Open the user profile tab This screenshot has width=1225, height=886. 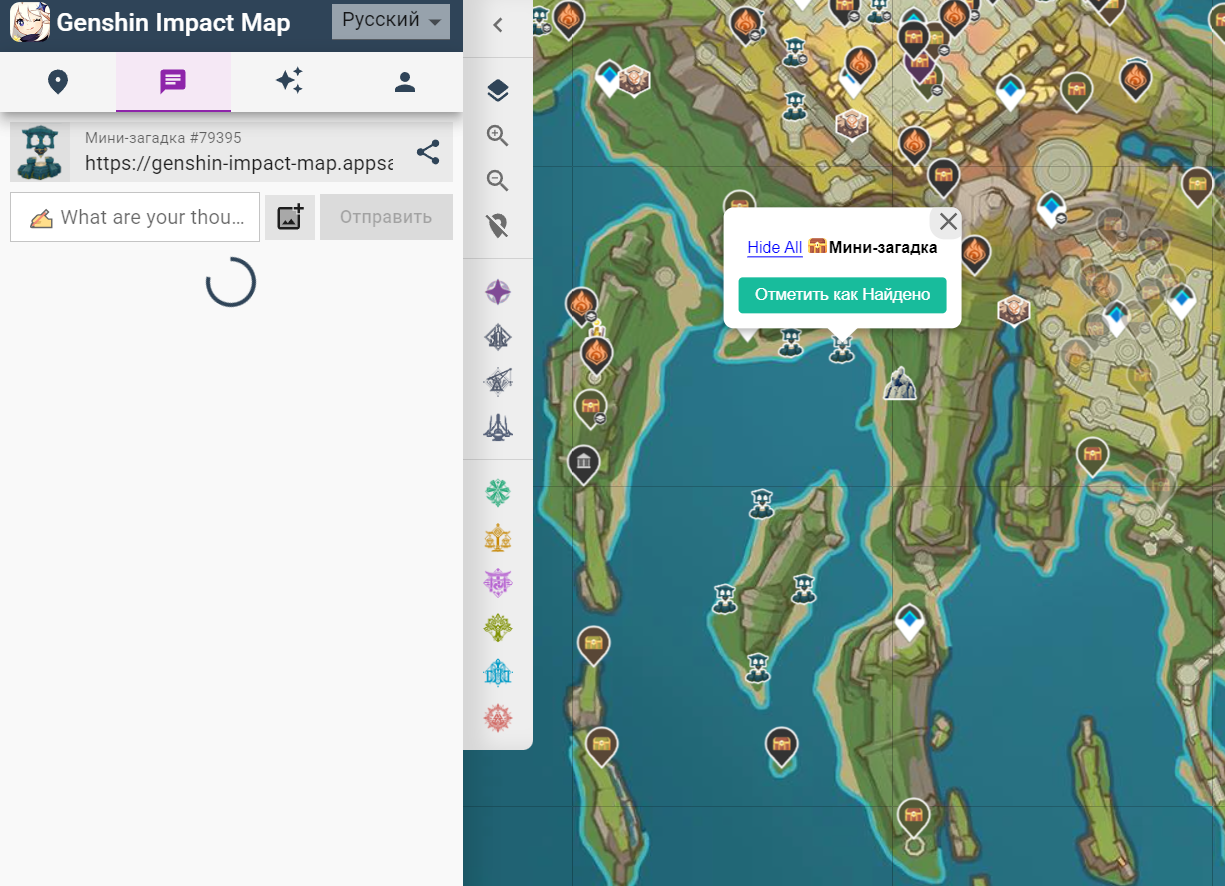pyautogui.click(x=405, y=82)
